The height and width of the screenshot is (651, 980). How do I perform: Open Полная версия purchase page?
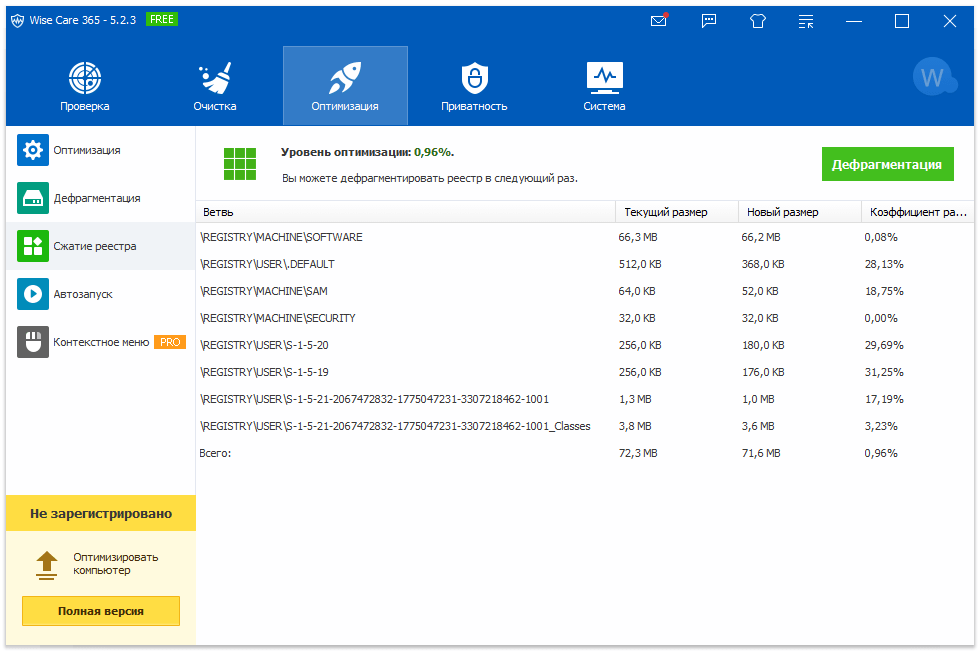[x=100, y=611]
